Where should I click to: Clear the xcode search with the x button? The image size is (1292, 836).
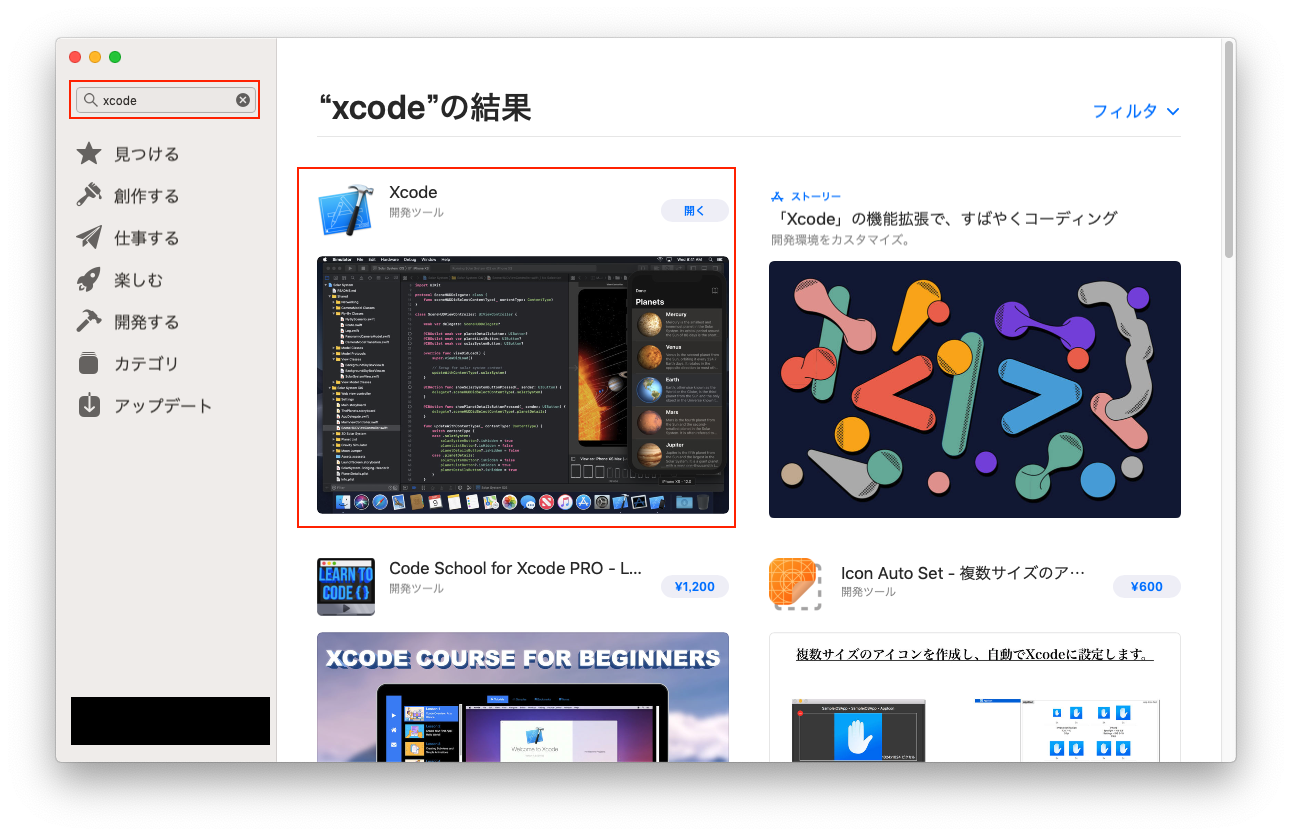(242, 99)
